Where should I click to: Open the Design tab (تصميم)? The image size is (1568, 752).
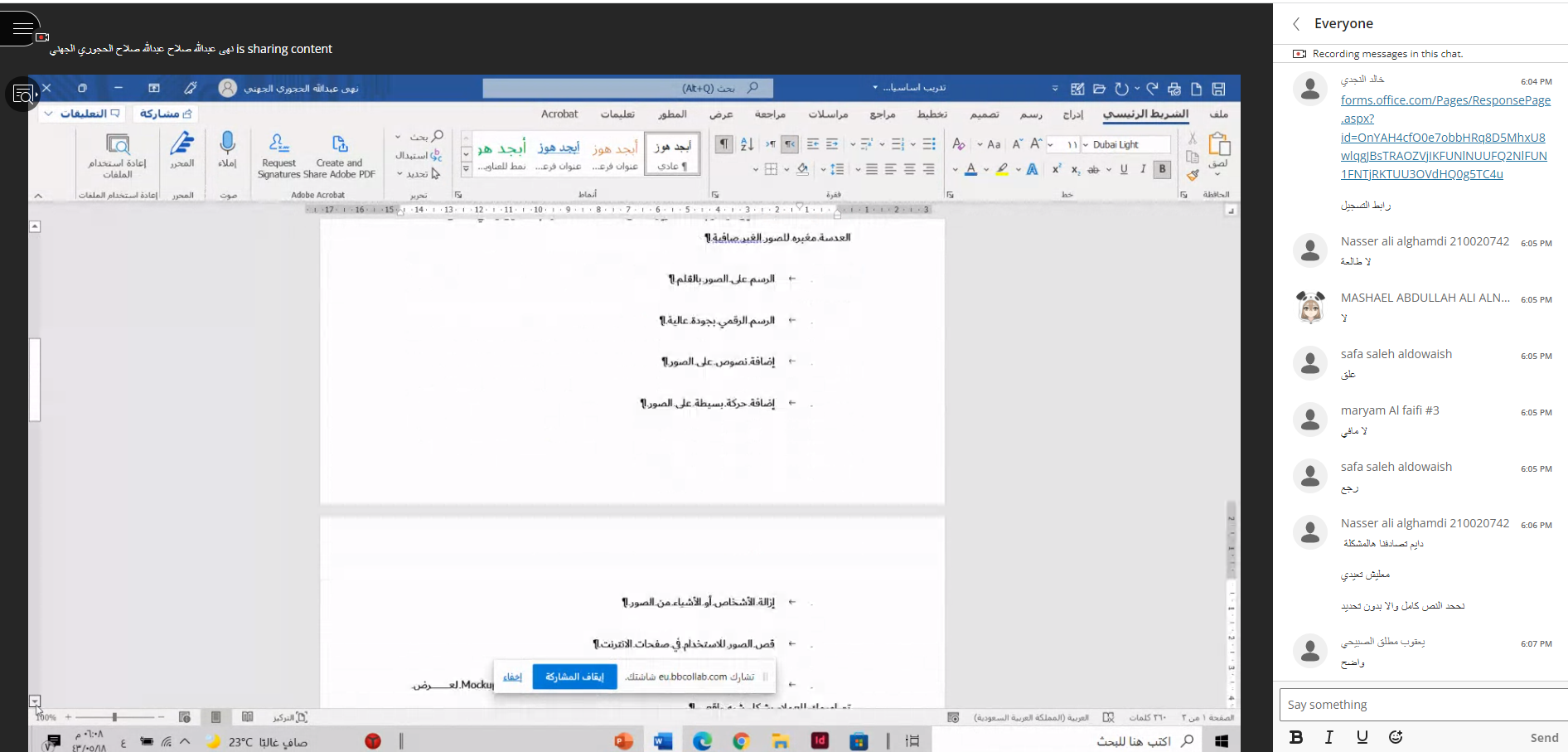tap(984, 114)
